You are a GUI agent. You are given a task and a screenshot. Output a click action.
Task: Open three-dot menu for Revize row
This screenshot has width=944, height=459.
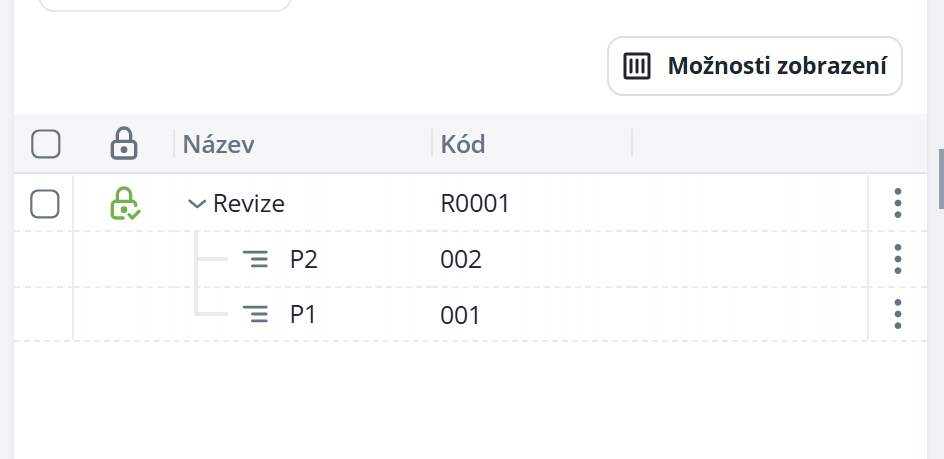point(897,203)
